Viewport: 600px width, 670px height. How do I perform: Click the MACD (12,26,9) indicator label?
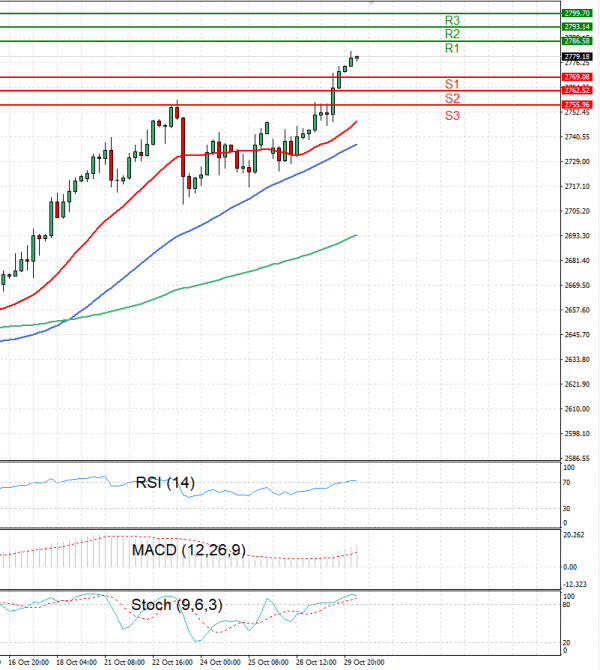point(189,550)
